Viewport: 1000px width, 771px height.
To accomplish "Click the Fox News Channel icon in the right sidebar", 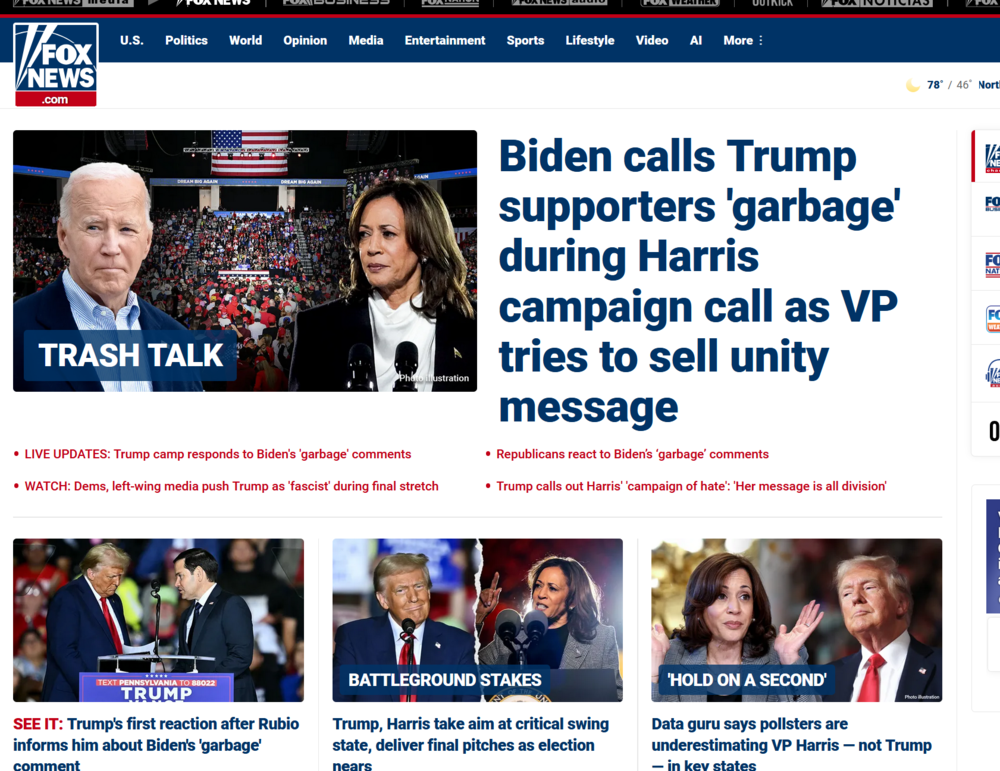I will pos(990,160).
